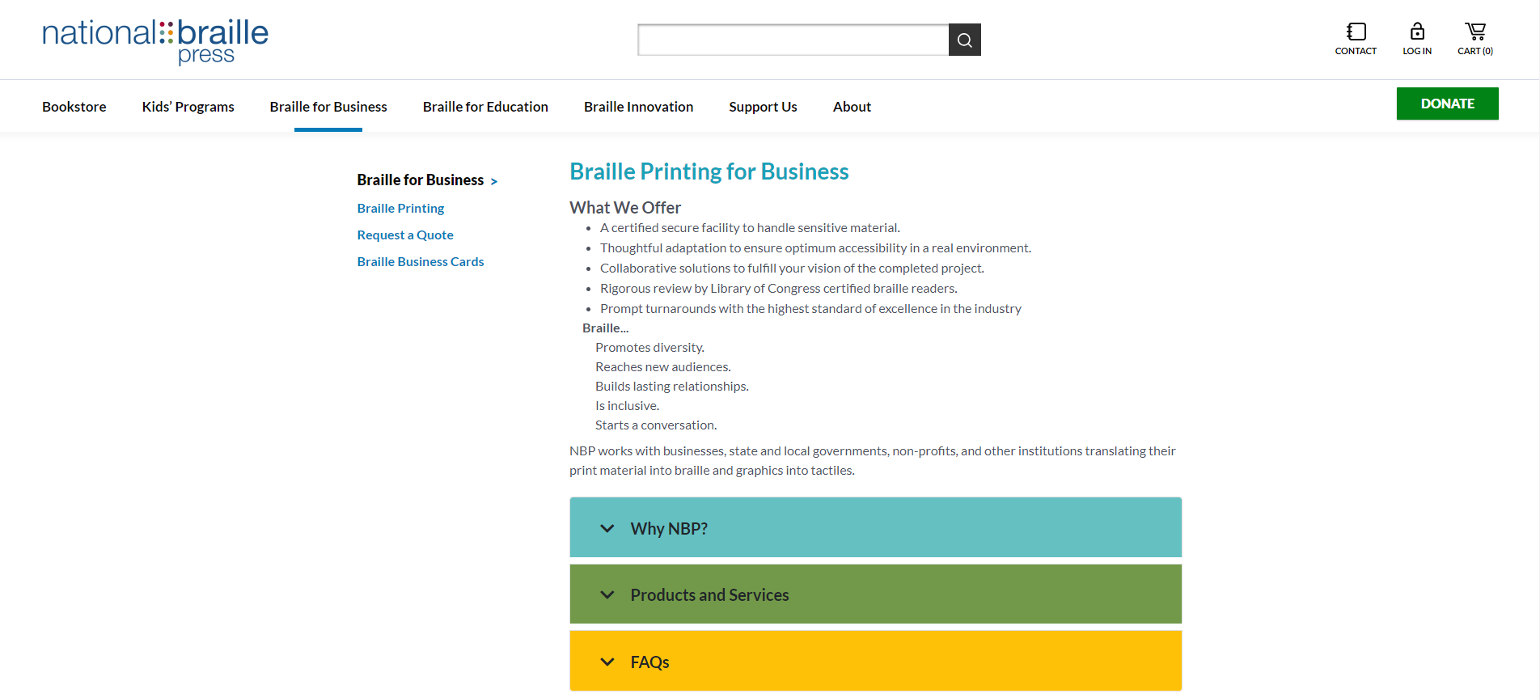
Task: Go to the Support Us menu
Action: 763,107
